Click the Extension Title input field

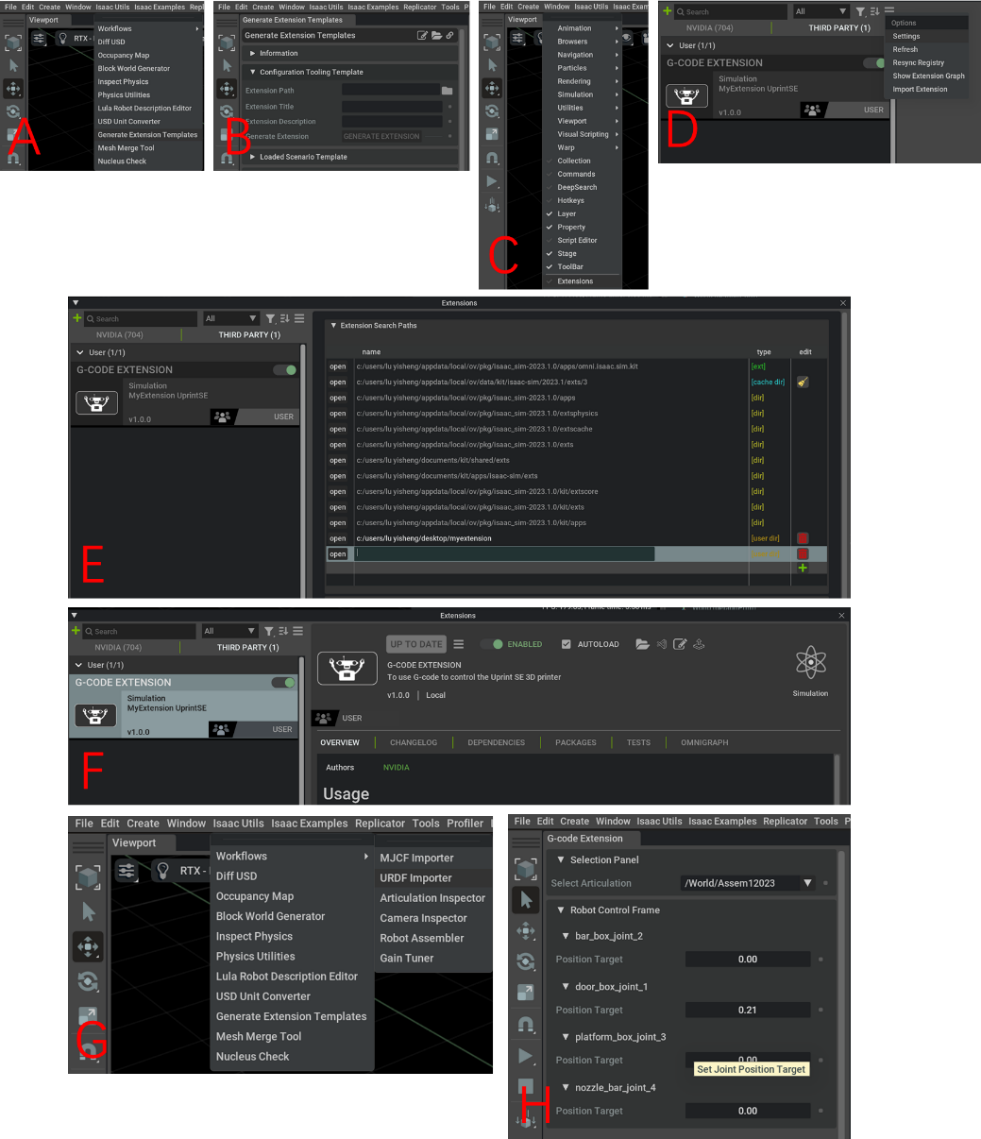coord(392,106)
